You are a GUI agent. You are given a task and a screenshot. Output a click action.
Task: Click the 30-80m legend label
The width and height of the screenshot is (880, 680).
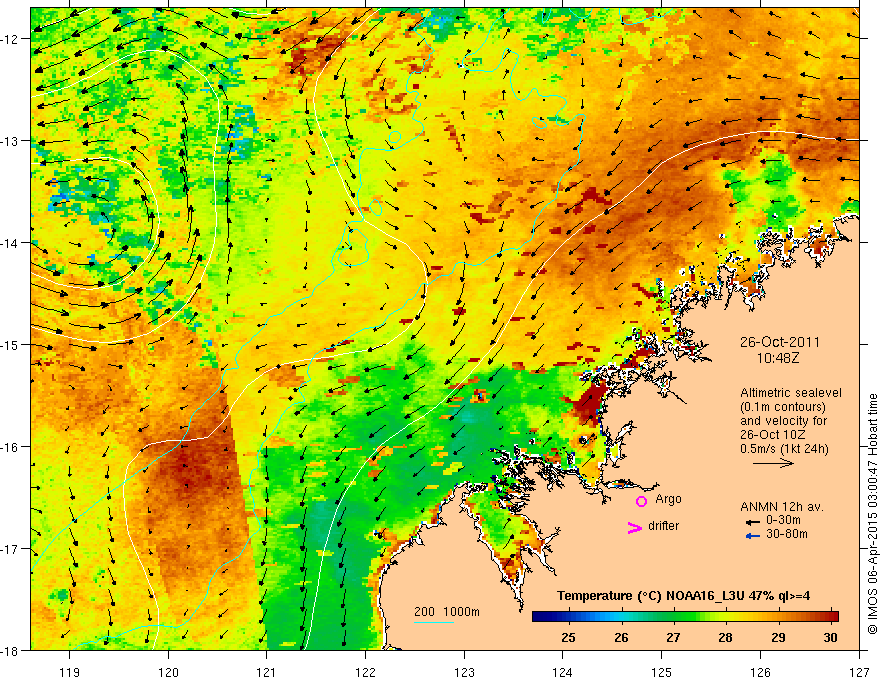(787, 534)
